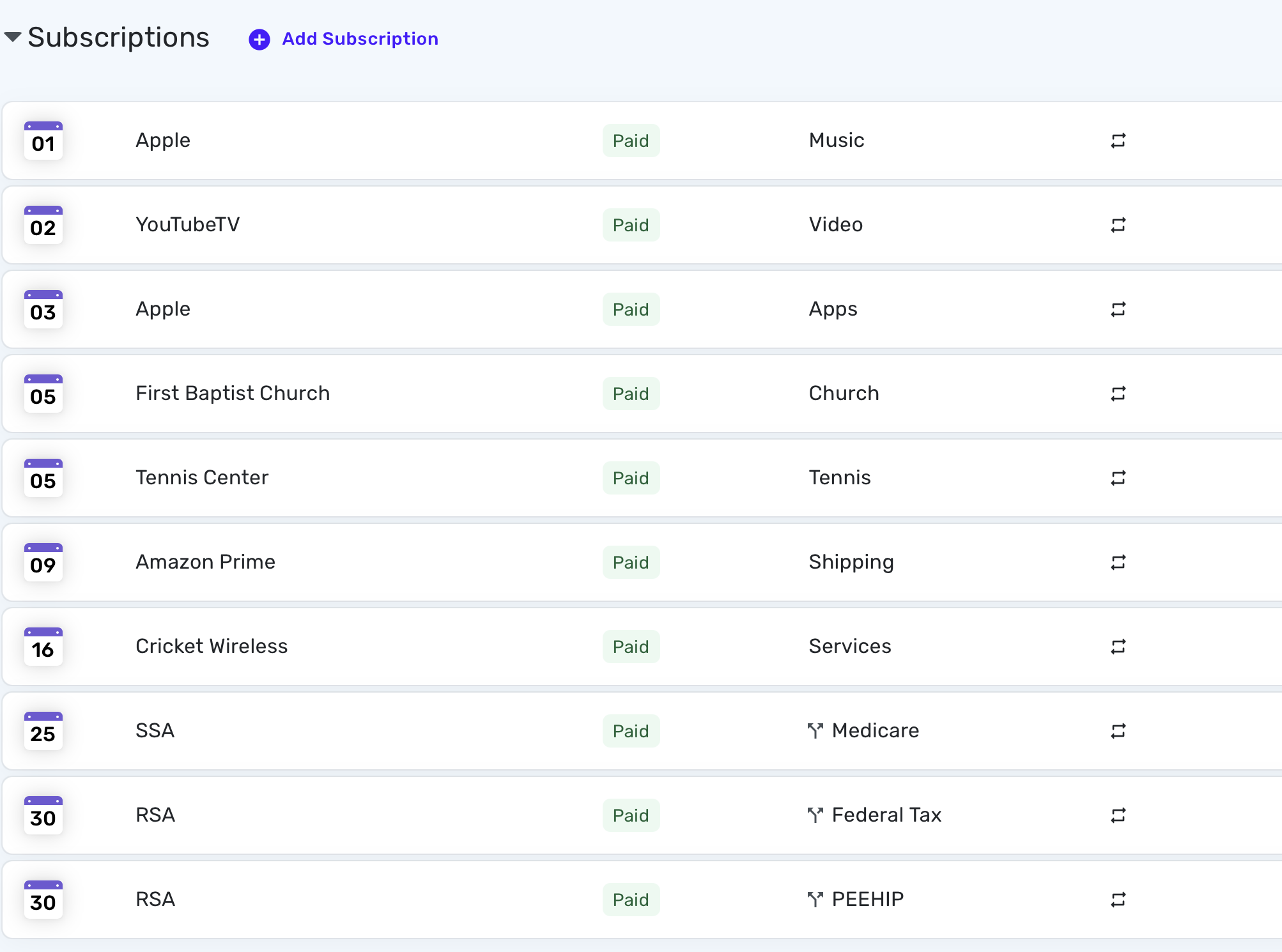Click the Add Subscription link
Image resolution: width=1282 pixels, height=952 pixels.
360,39
